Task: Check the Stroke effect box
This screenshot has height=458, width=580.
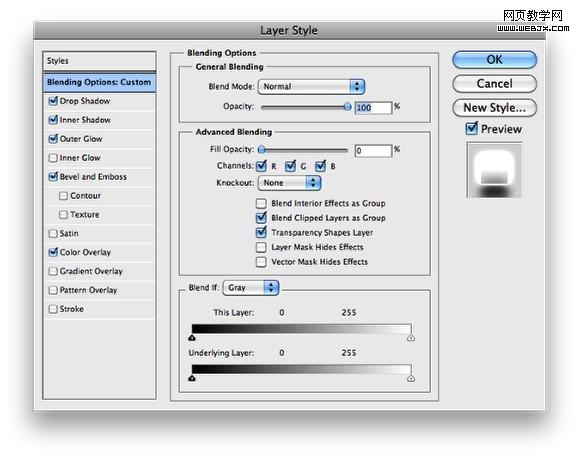Action: pos(53,309)
